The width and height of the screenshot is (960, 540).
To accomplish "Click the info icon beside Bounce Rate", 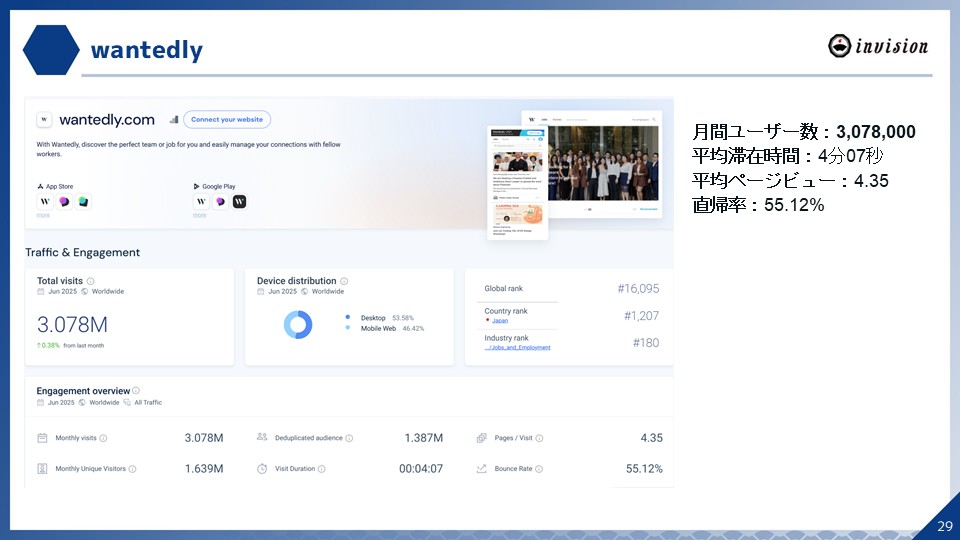I will click(x=539, y=469).
